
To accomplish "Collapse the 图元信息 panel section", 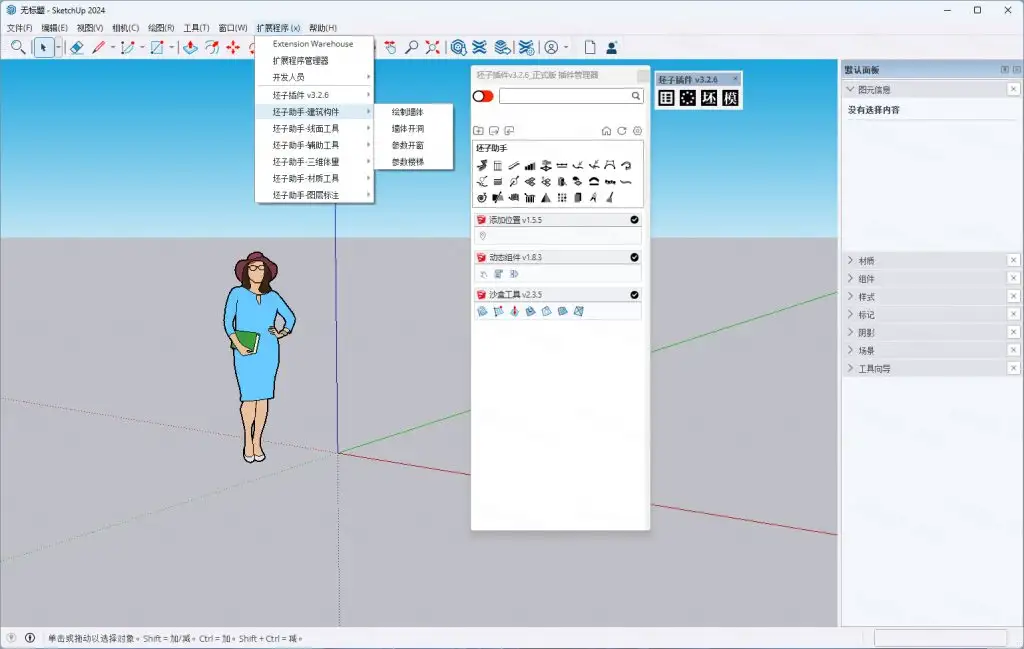I will [850, 90].
